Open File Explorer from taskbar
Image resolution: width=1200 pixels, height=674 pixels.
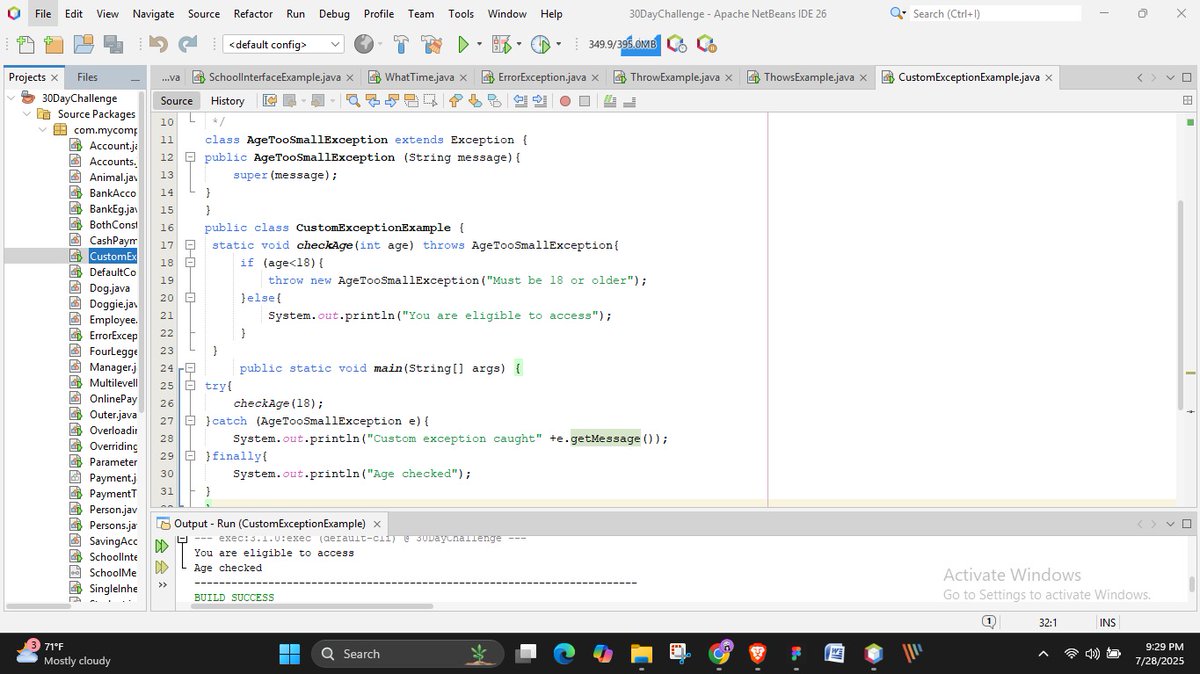click(x=641, y=654)
